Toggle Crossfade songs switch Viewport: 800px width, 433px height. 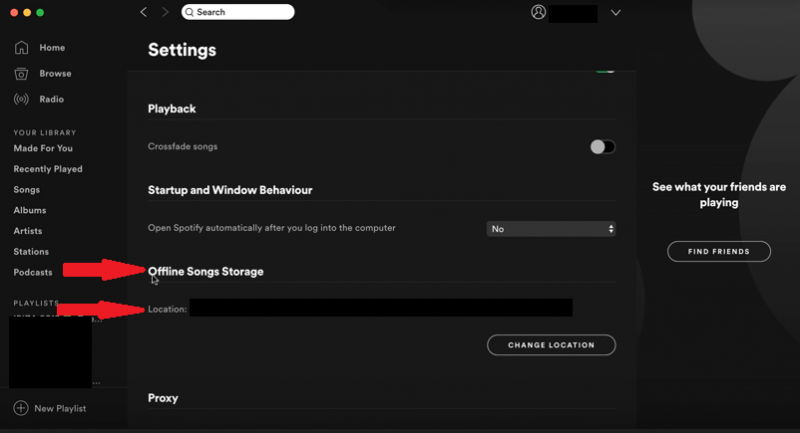coord(603,147)
